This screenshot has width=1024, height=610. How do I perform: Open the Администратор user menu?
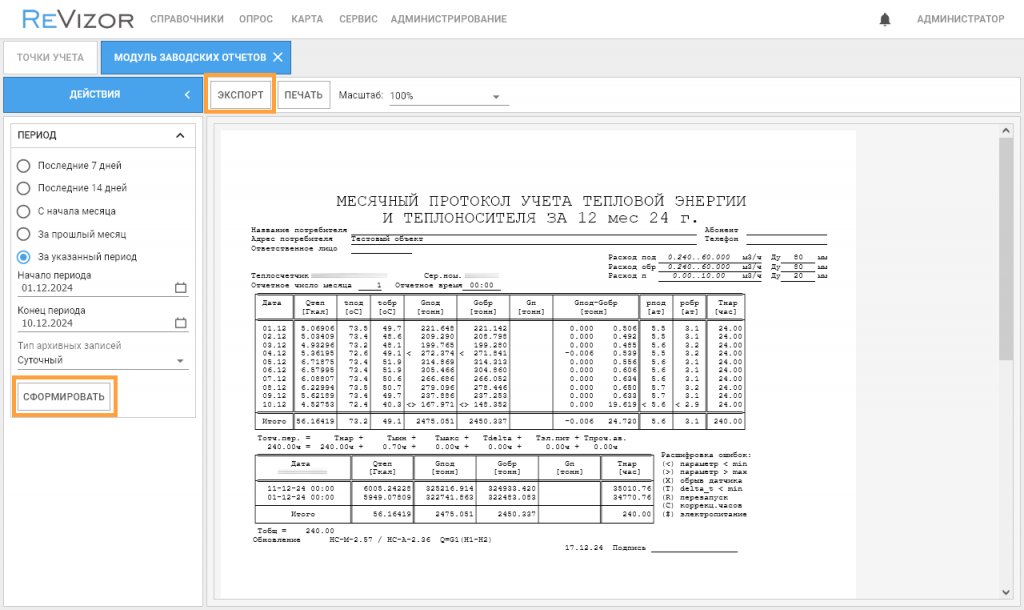pyautogui.click(x=961, y=19)
